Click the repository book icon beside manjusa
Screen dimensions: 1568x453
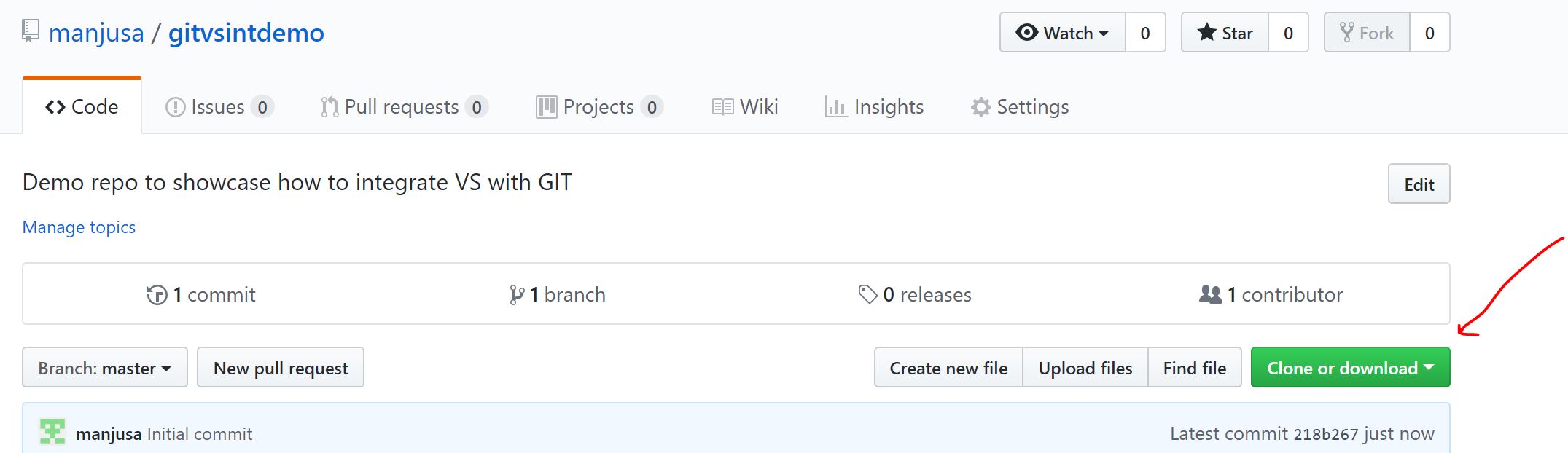click(31, 31)
